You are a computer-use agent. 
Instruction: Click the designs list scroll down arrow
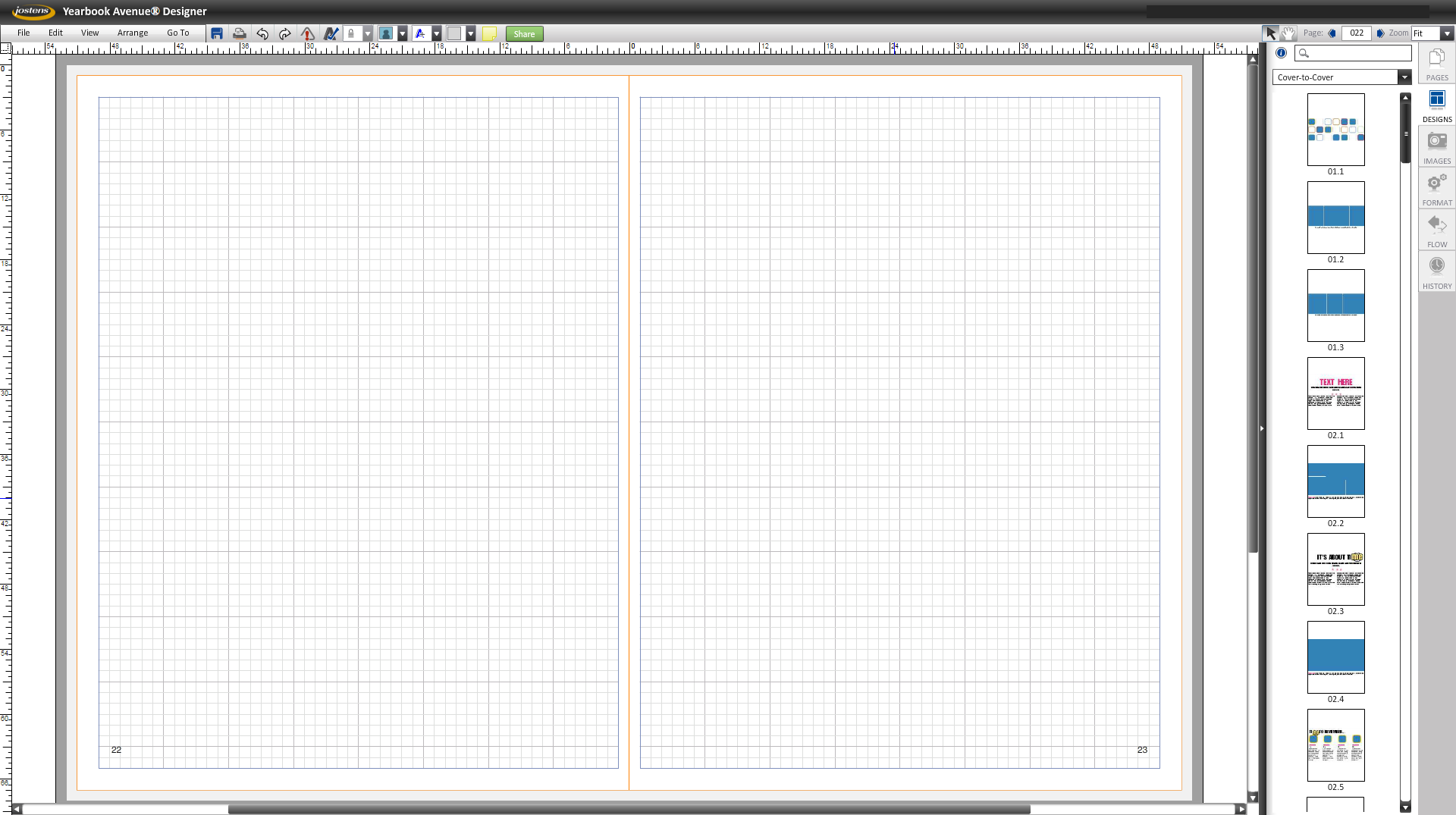pos(1405,807)
